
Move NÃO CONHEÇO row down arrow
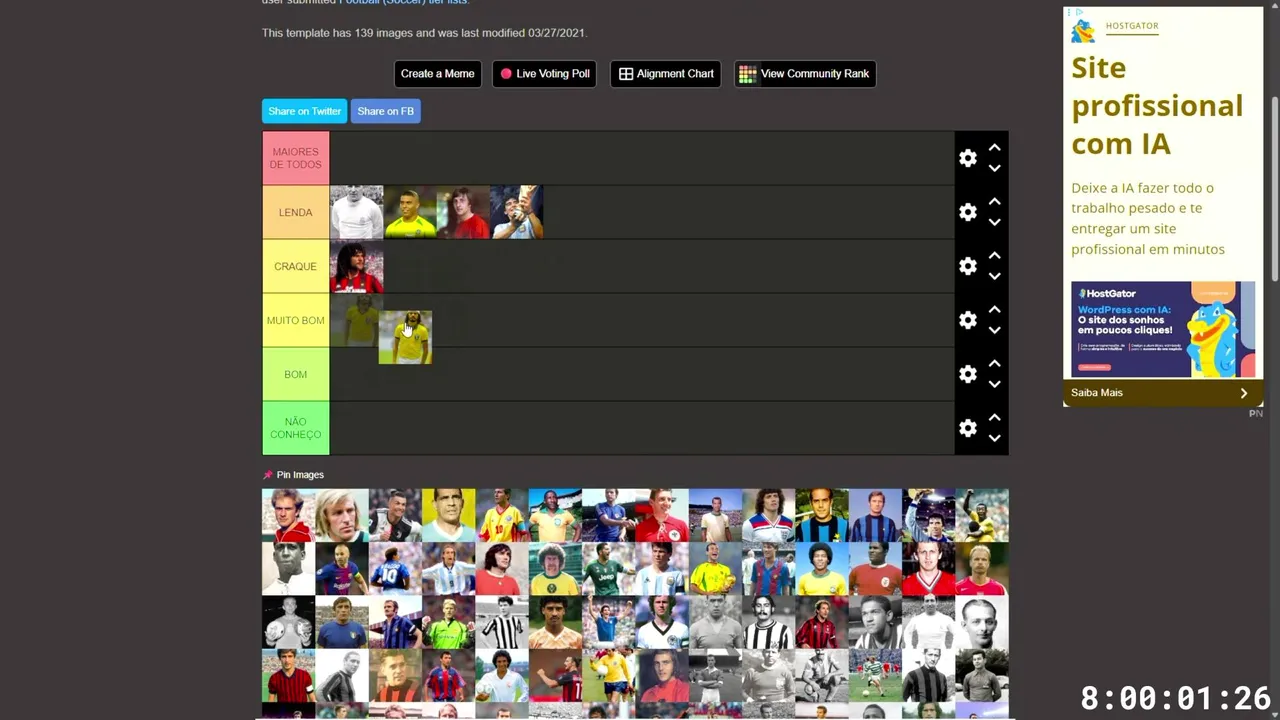click(994, 438)
